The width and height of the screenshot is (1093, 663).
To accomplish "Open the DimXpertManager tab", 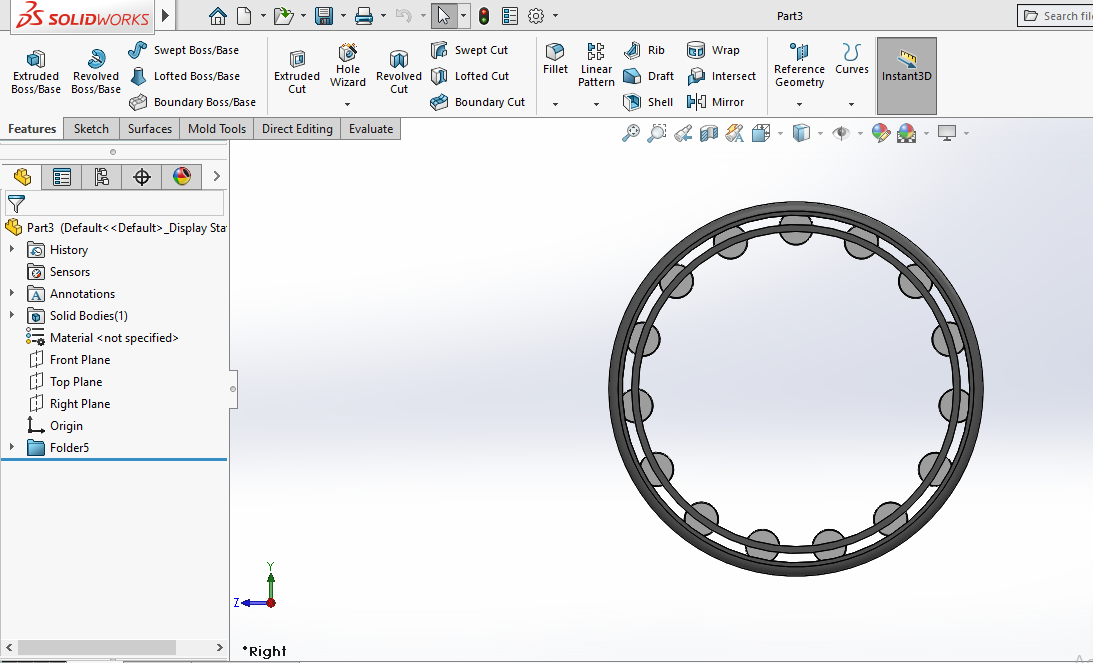I will (x=142, y=177).
